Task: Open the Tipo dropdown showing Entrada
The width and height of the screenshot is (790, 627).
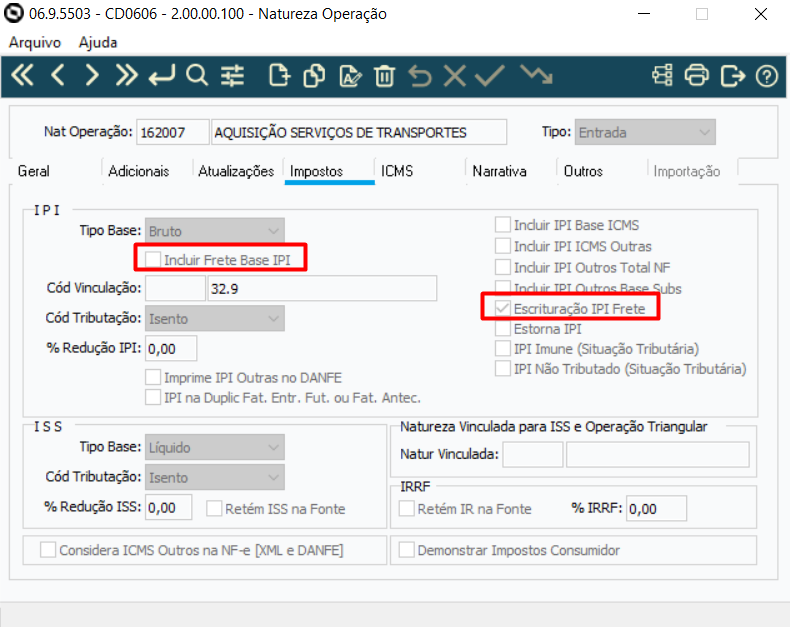Action: click(x=645, y=132)
